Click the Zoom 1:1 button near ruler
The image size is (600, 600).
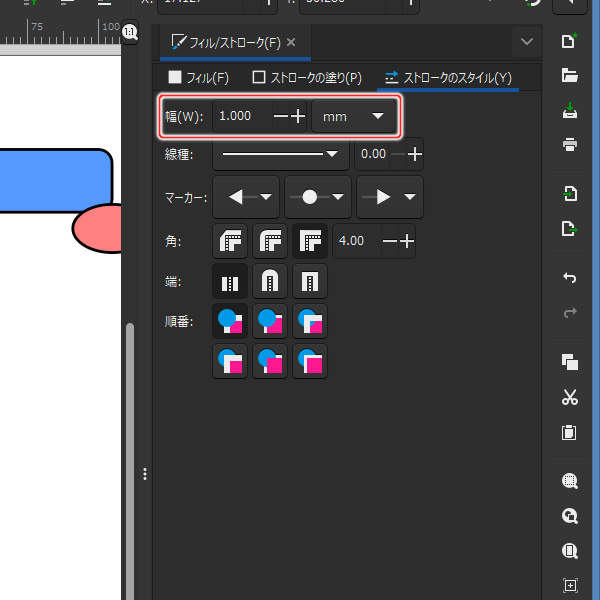click(x=130, y=32)
